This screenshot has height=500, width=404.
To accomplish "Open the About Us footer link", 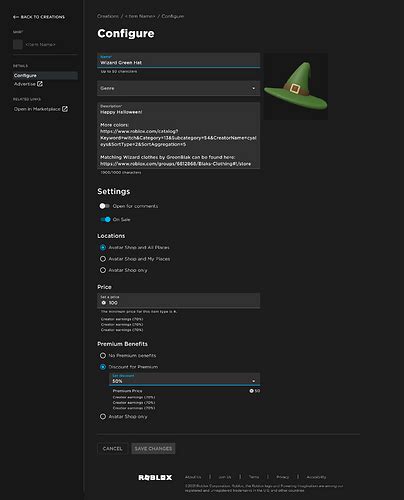I will click(193, 477).
